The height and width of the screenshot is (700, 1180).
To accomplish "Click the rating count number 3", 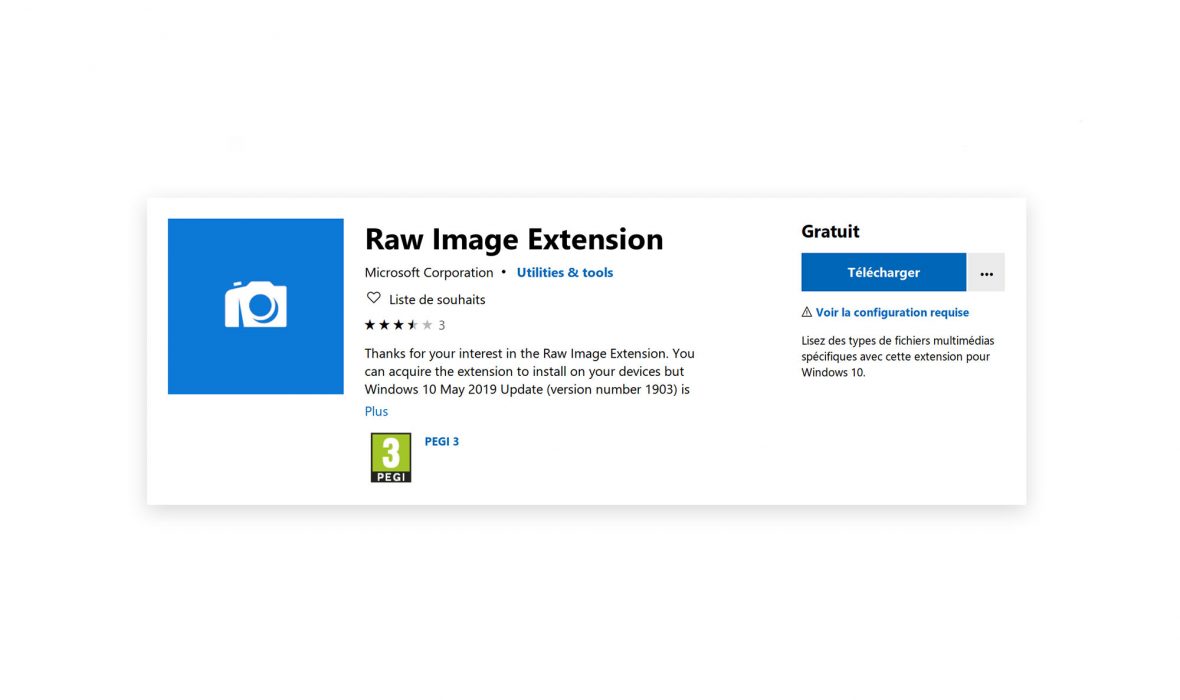I will pyautogui.click(x=442, y=325).
